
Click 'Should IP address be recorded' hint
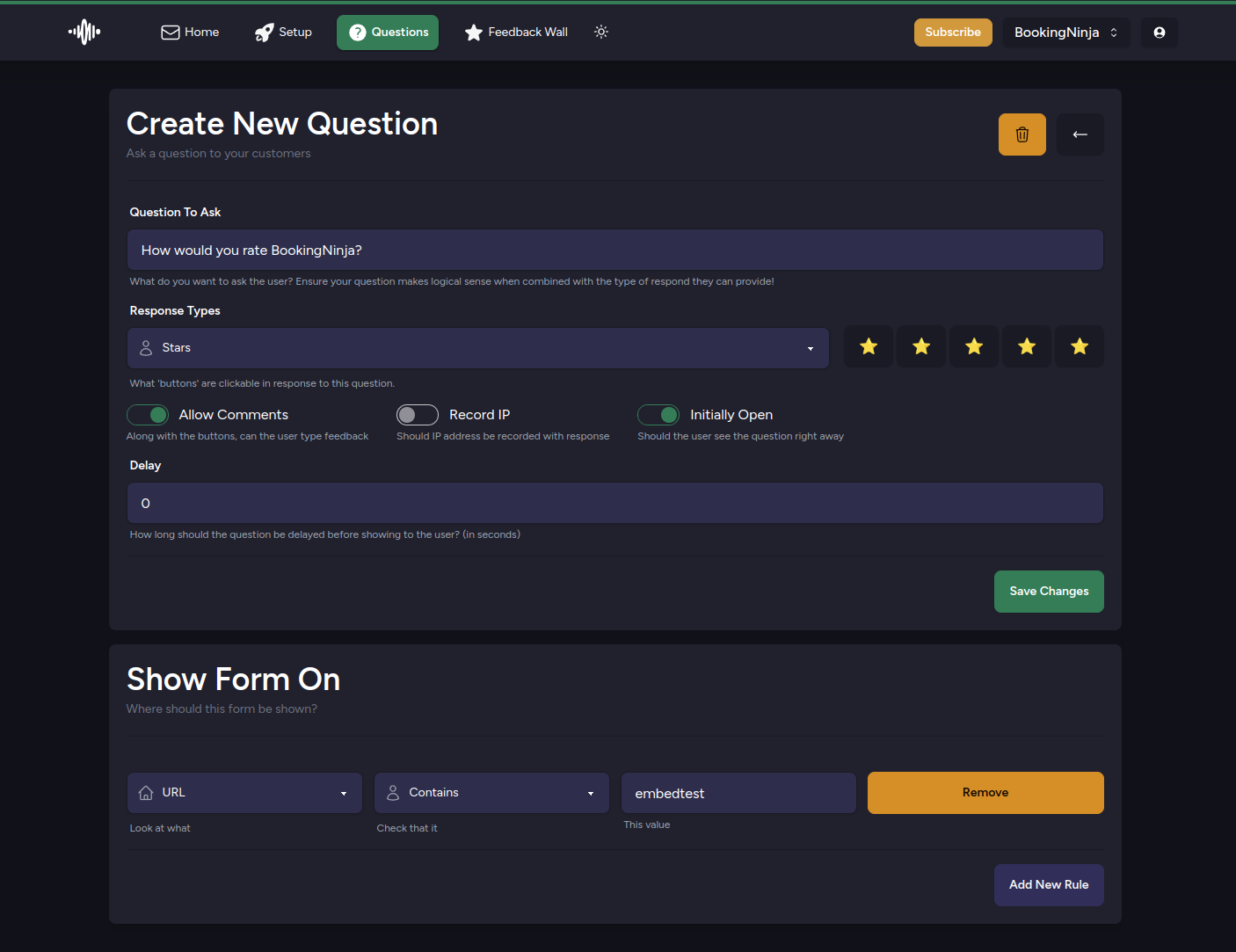pyautogui.click(x=503, y=436)
